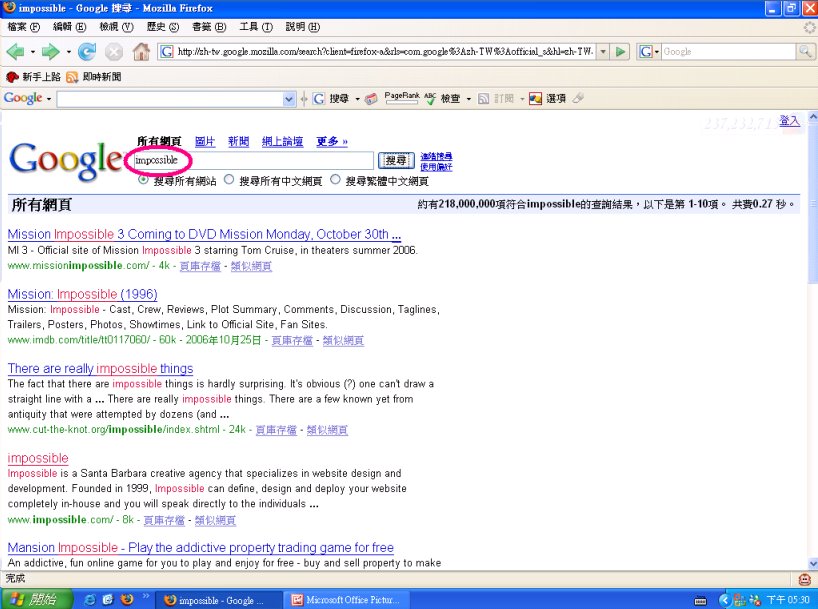This screenshot has width=818, height=609.
Task: Reload the page with the refresh icon
Action: coord(87,52)
